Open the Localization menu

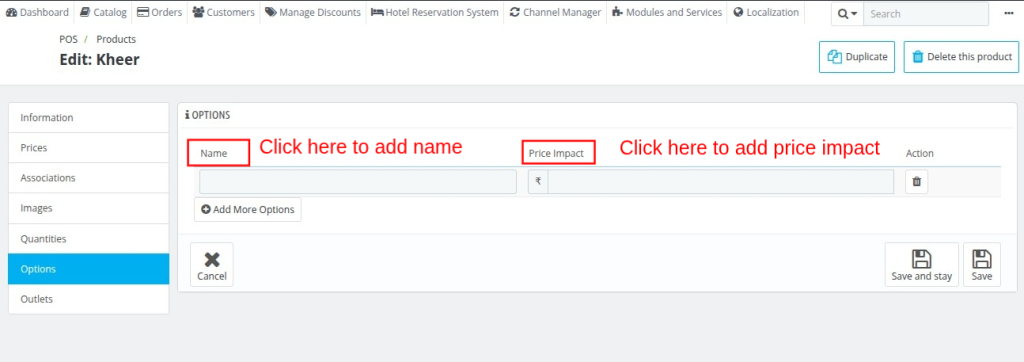[x=766, y=12]
